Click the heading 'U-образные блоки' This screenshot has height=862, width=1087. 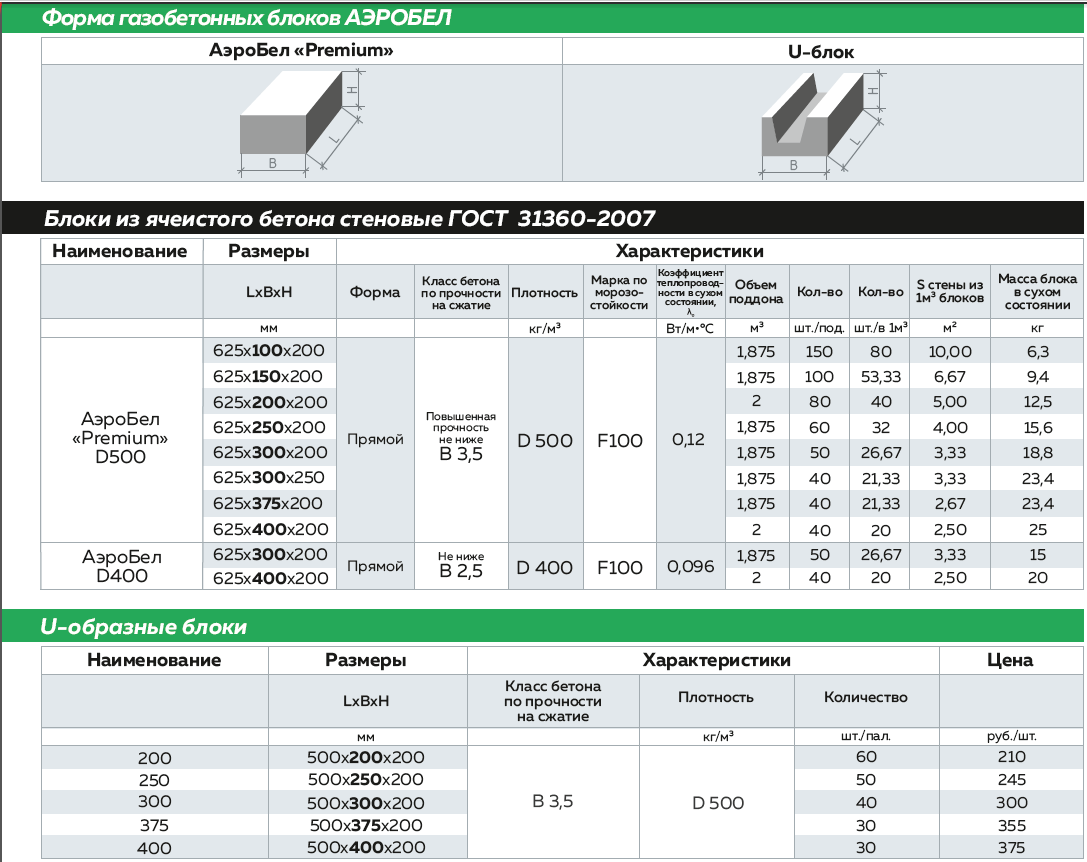pyautogui.click(x=144, y=627)
